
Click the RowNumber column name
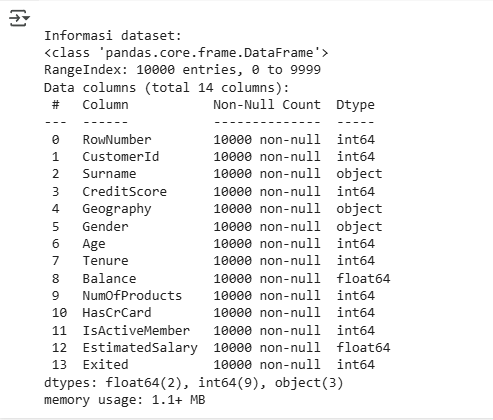coord(117,139)
